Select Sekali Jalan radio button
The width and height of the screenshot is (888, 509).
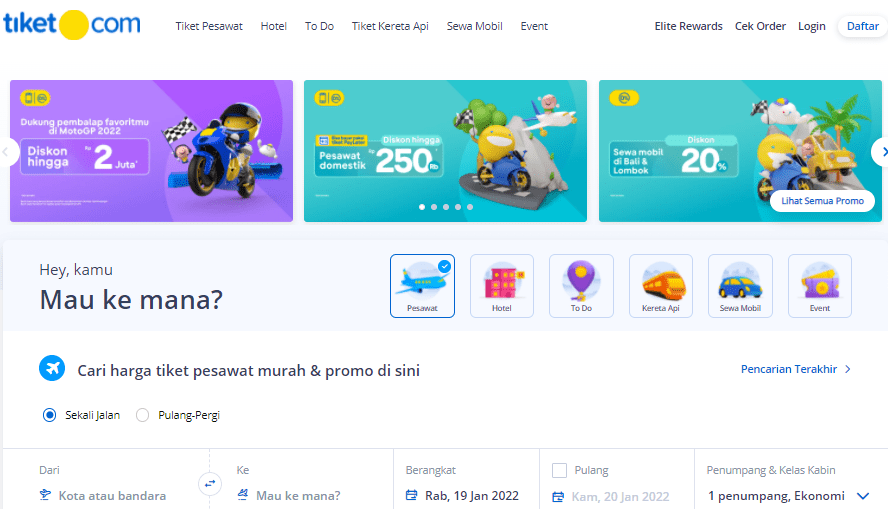(49, 415)
